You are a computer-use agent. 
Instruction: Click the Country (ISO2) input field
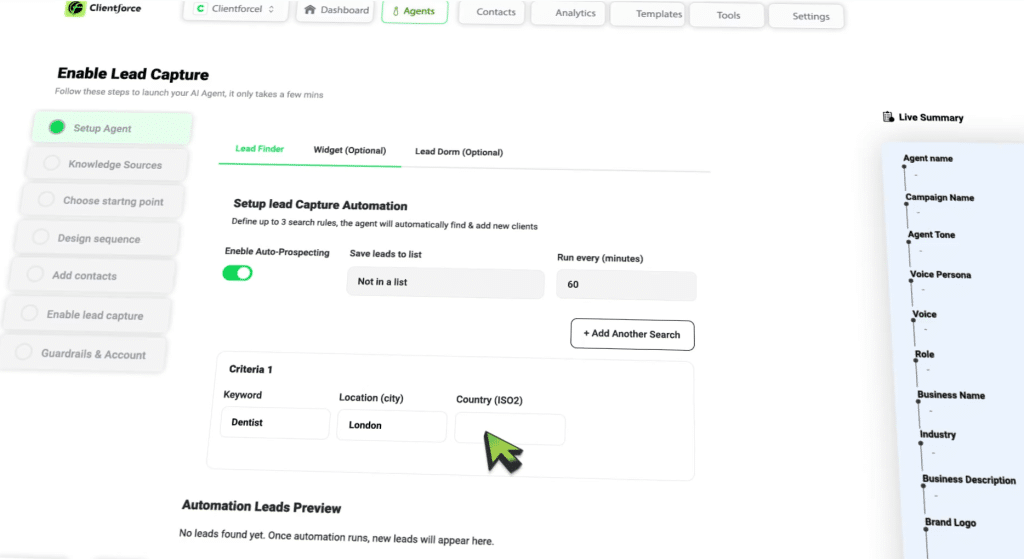[x=509, y=428]
